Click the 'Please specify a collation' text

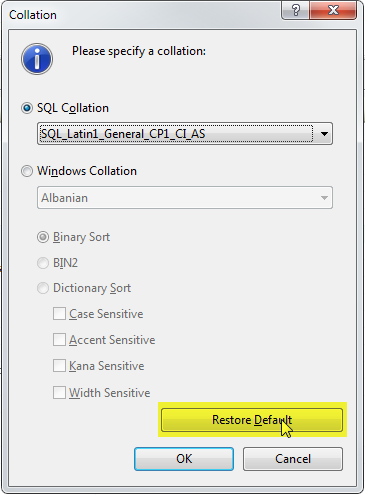point(139,51)
